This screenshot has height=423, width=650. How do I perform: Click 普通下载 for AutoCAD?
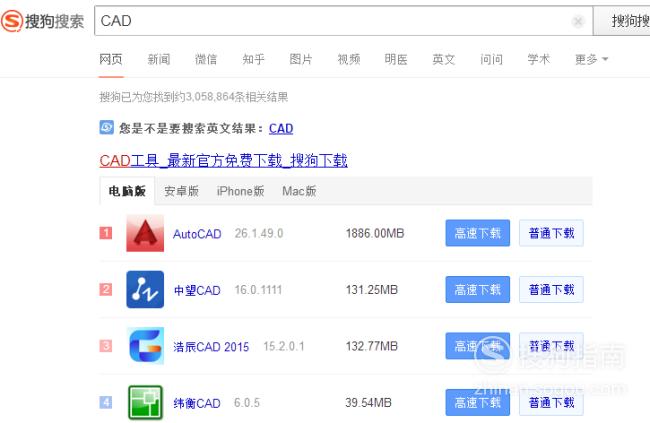click(x=551, y=233)
